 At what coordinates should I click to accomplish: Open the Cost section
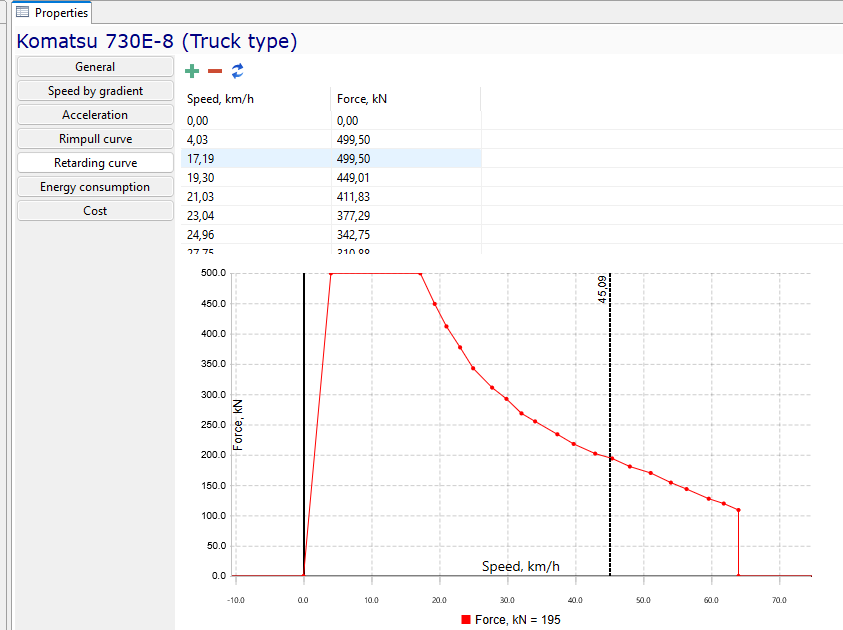click(95, 211)
